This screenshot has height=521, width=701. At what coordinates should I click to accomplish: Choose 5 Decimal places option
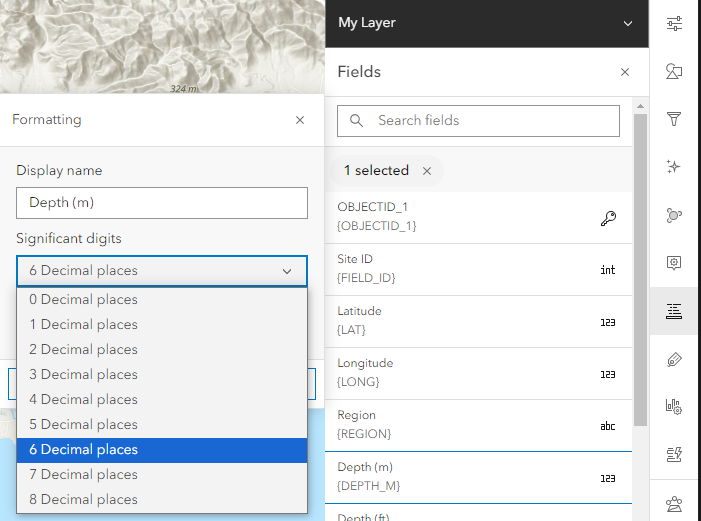pos(162,425)
